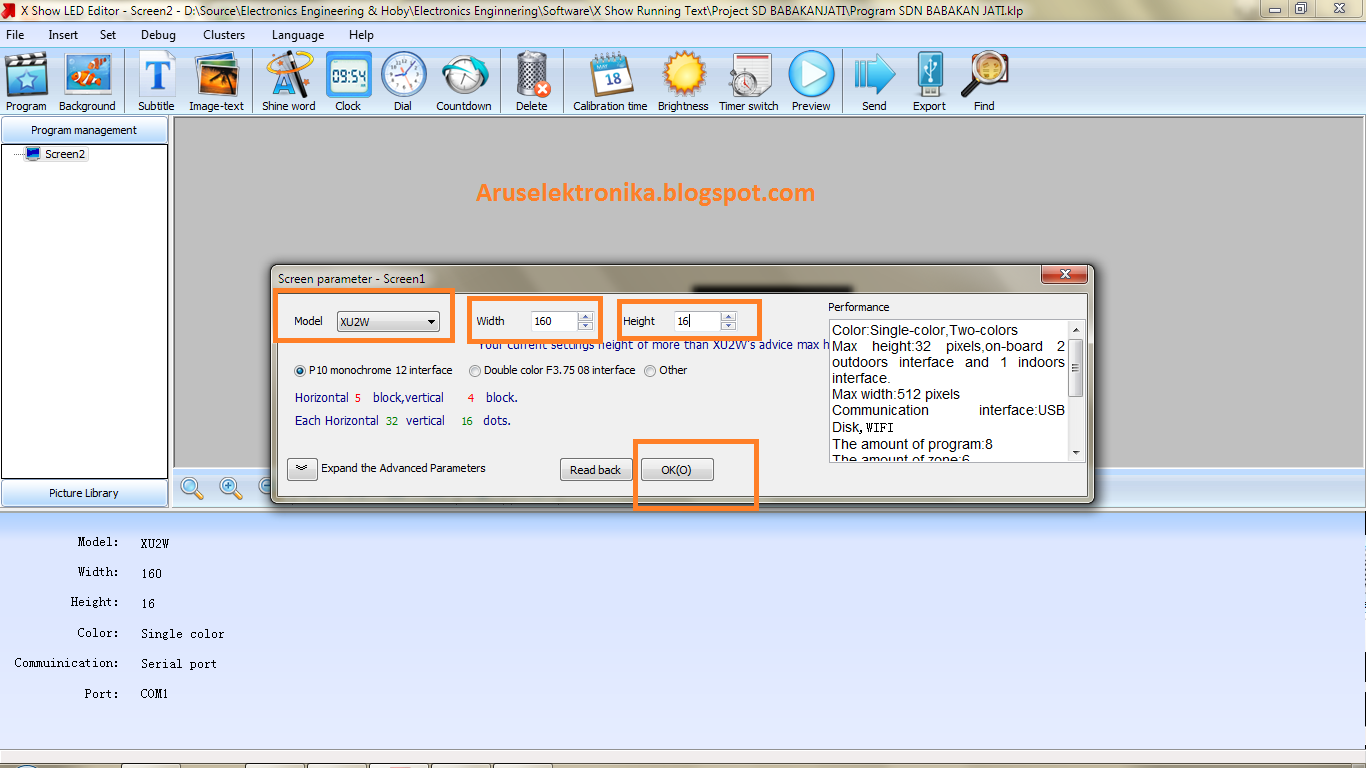Switch to the Picture Library tab
Viewport: 1366px width, 768px height.
pos(83,492)
